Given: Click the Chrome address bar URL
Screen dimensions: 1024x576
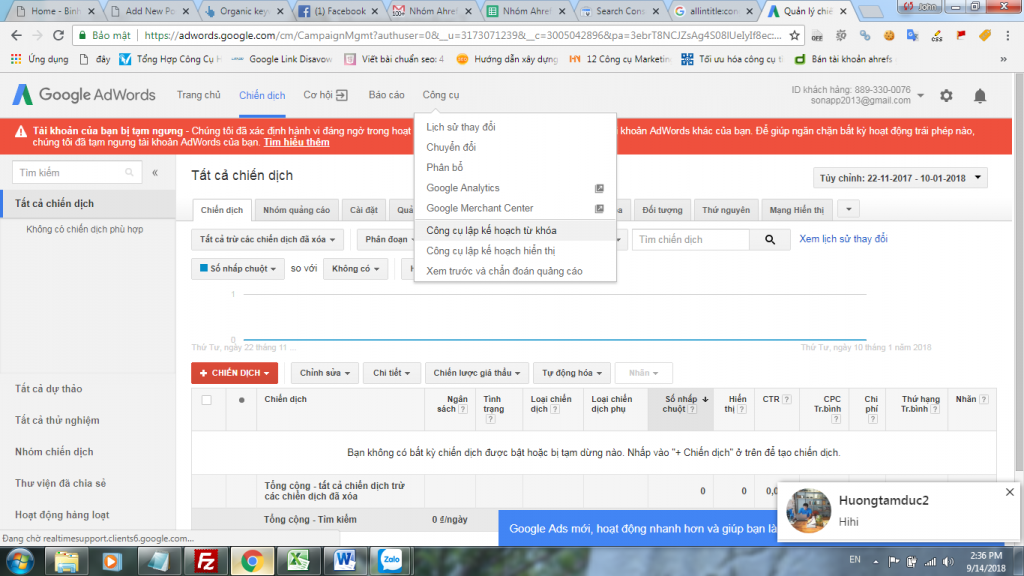Looking at the screenshot, I should pos(462,35).
